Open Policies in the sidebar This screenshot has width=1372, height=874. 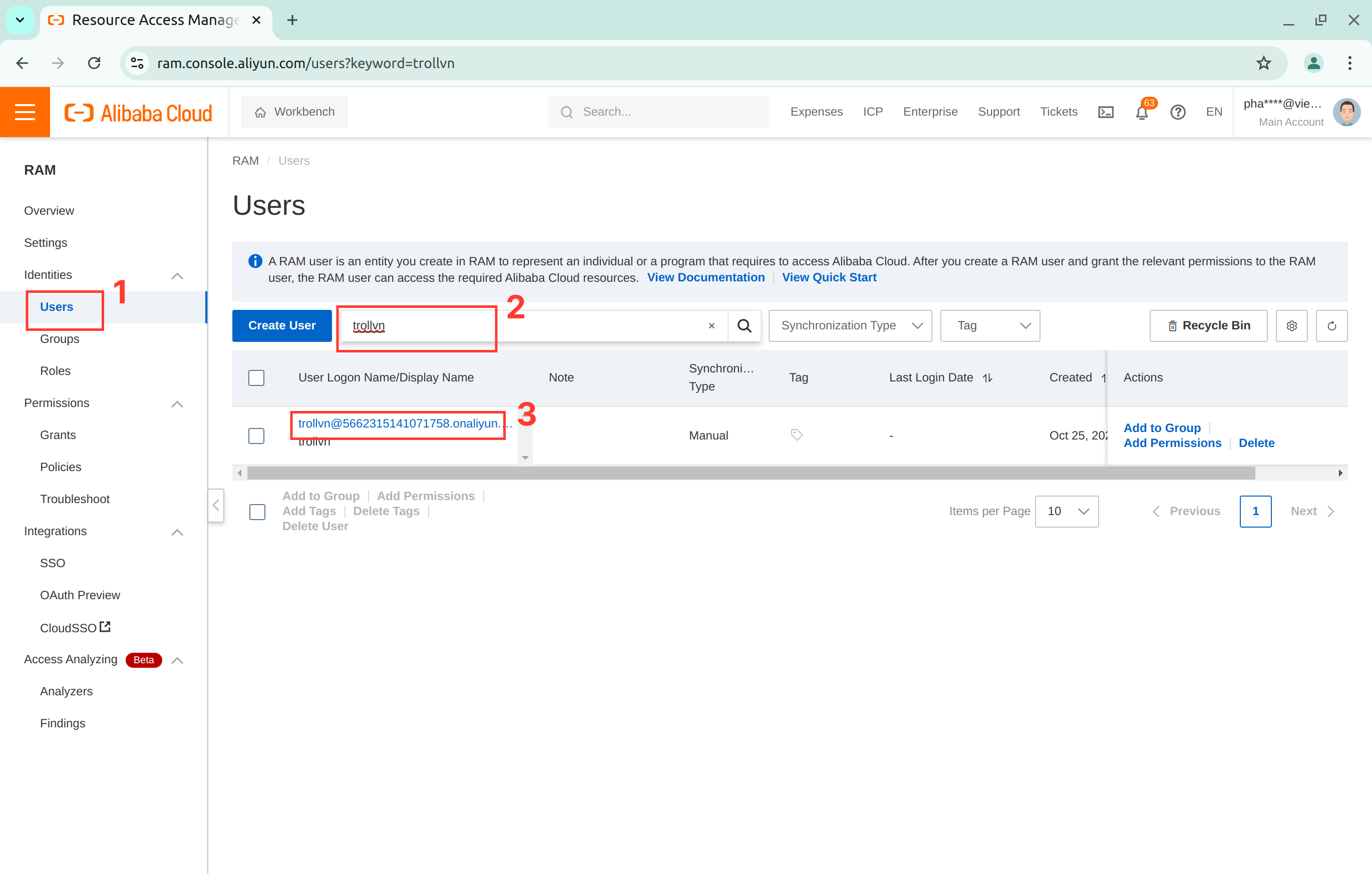pos(61,467)
